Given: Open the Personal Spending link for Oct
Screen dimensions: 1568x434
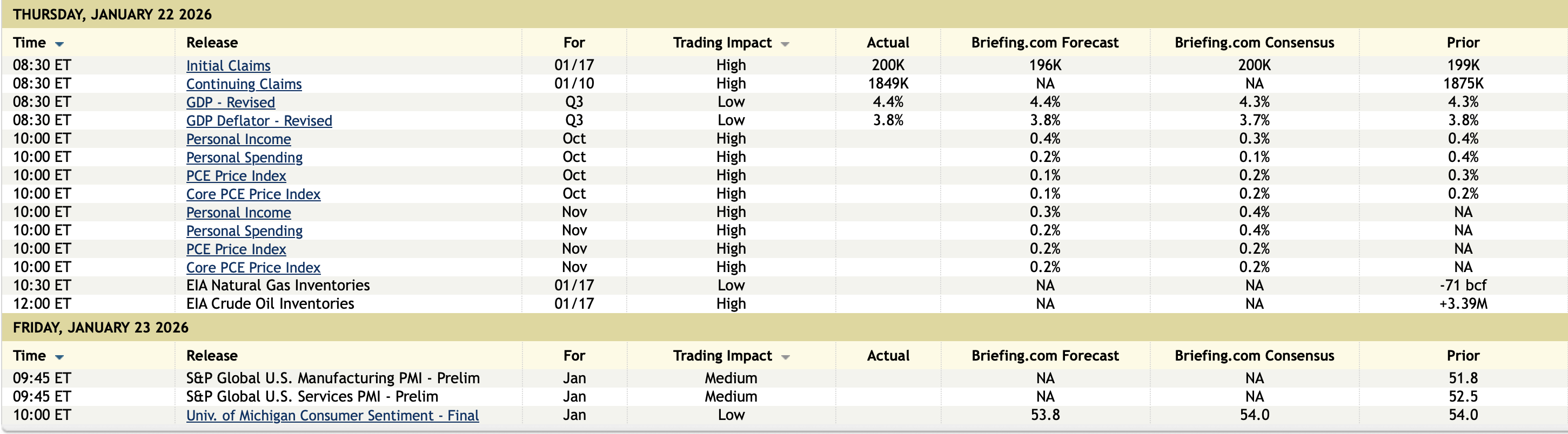Looking at the screenshot, I should tap(244, 158).
